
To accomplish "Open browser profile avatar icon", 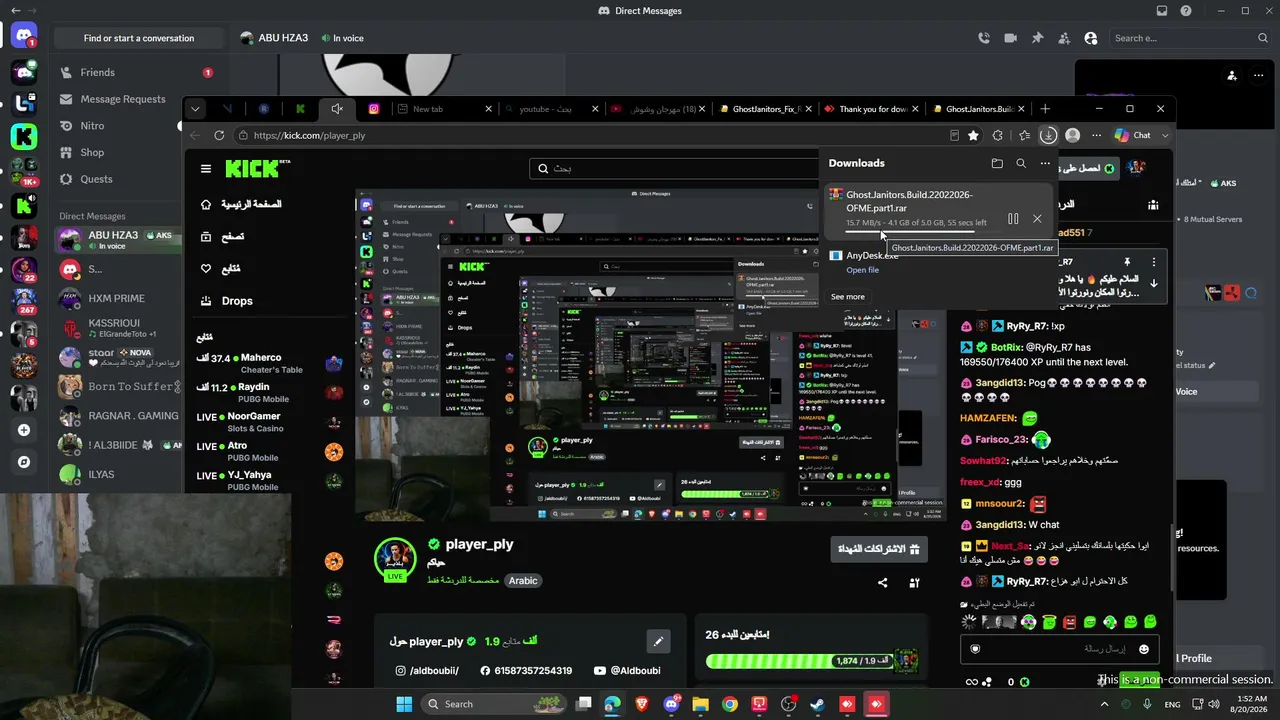I will [x=1073, y=135].
